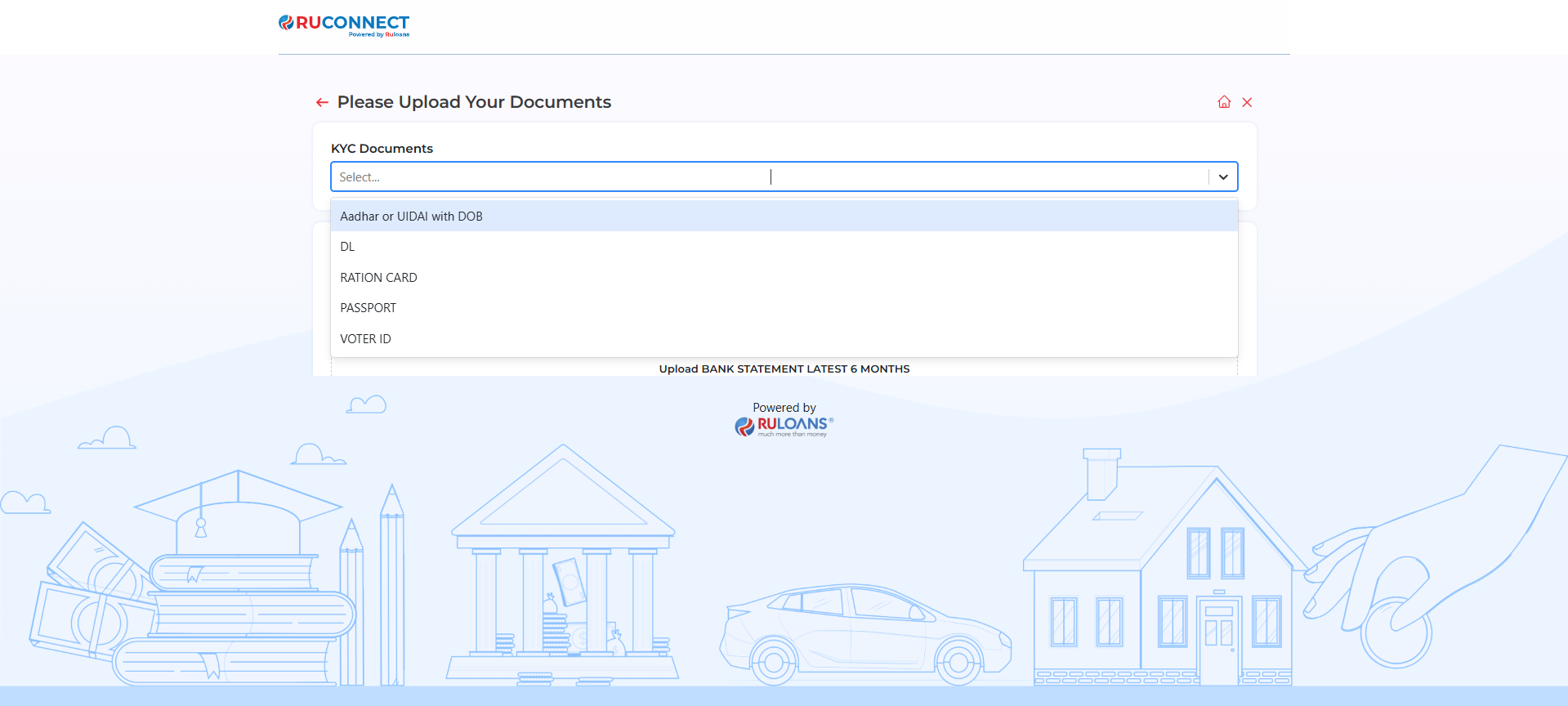The width and height of the screenshot is (1568, 706).
Task: Click the red back arrow icon
Action: coord(322,102)
